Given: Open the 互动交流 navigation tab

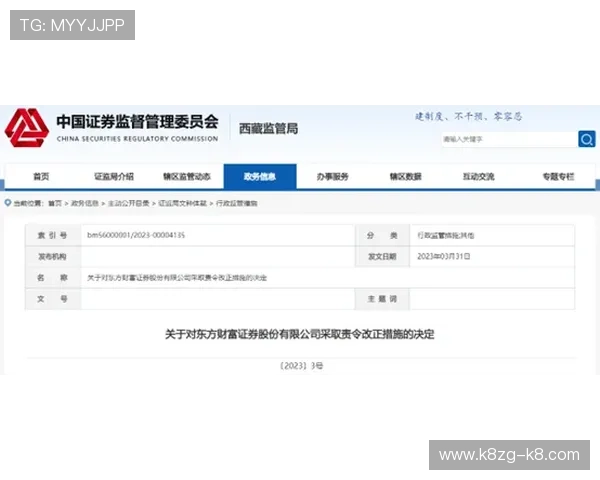Looking at the screenshot, I should click(478, 176).
